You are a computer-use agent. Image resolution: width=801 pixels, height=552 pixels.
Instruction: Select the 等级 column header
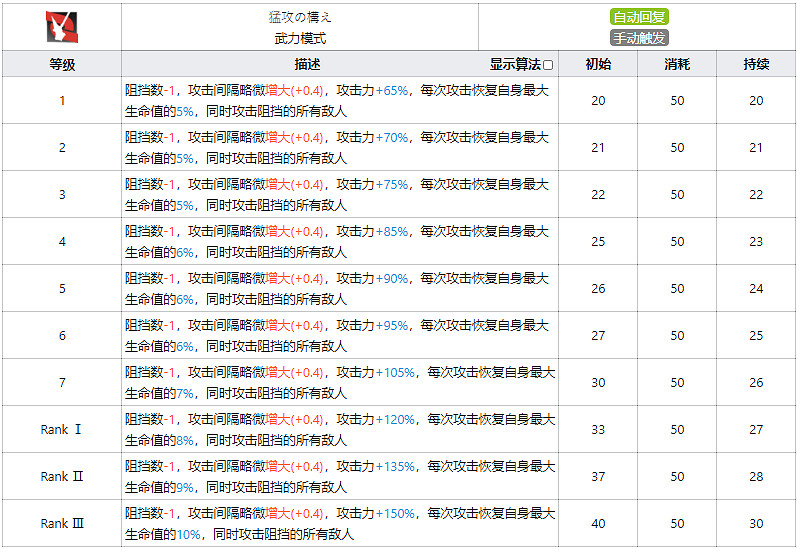[62, 64]
